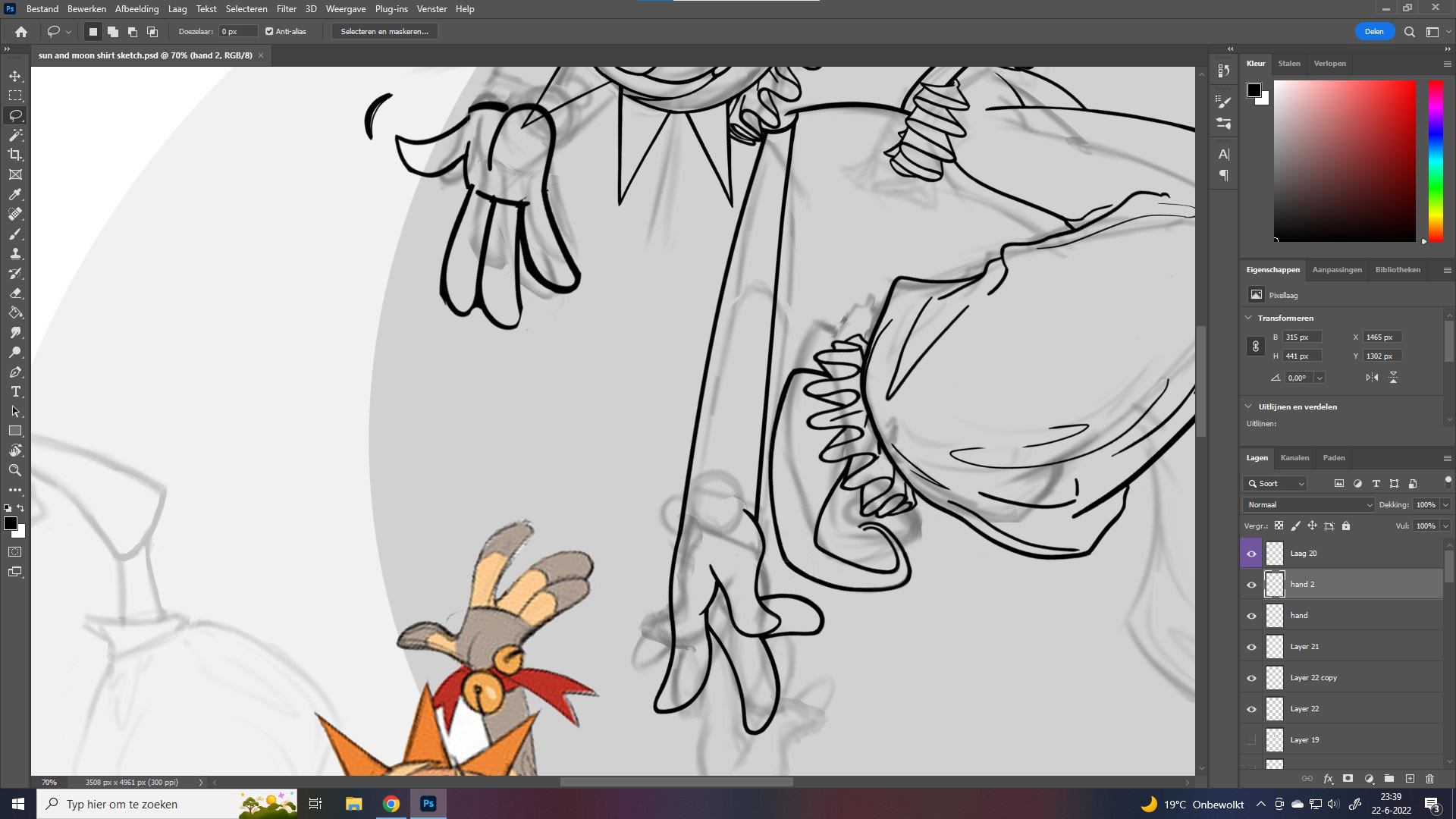
Task: Create a new layer in Layers panel
Action: [1410, 779]
